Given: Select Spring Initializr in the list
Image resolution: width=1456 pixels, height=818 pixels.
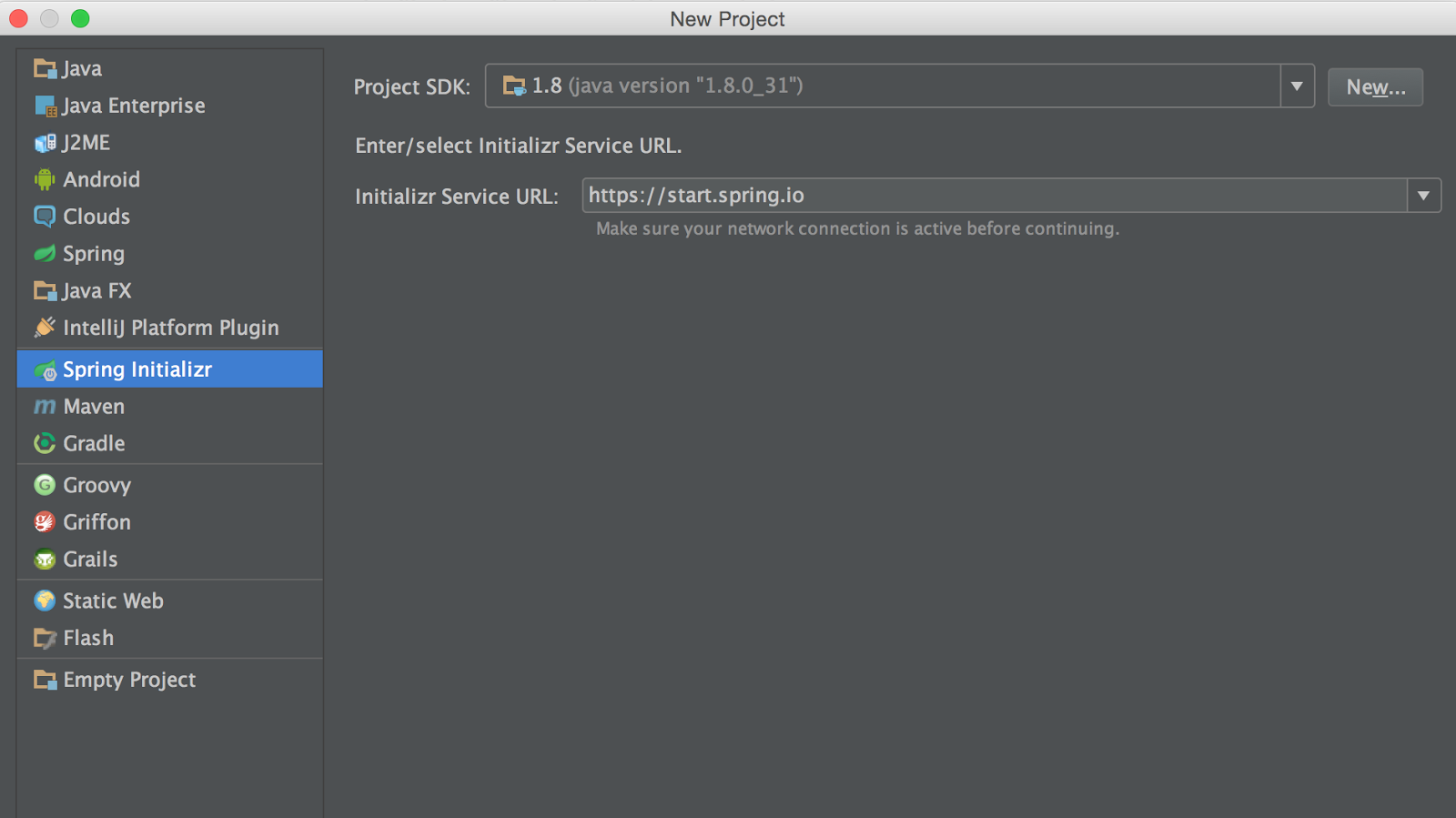Looking at the screenshot, I should pos(136,369).
